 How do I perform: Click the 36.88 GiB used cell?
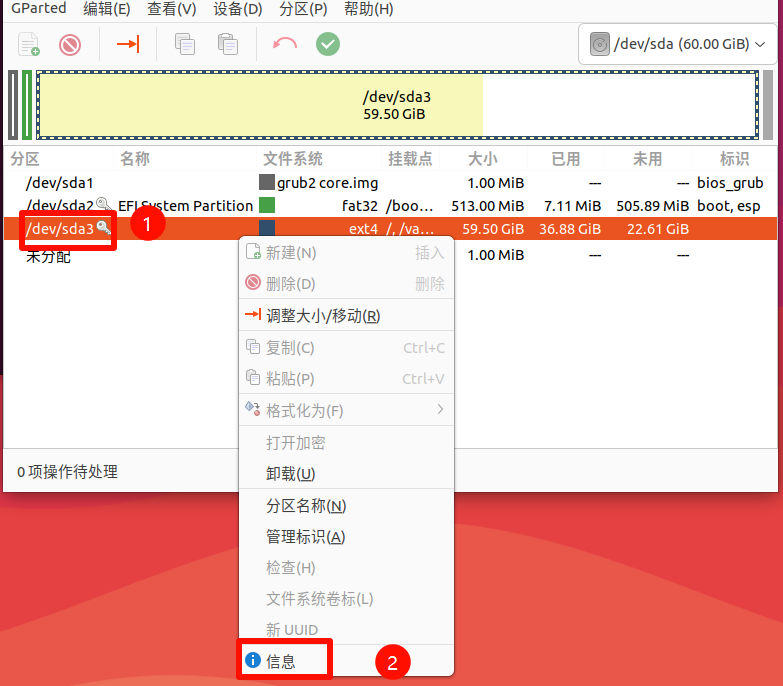570,229
